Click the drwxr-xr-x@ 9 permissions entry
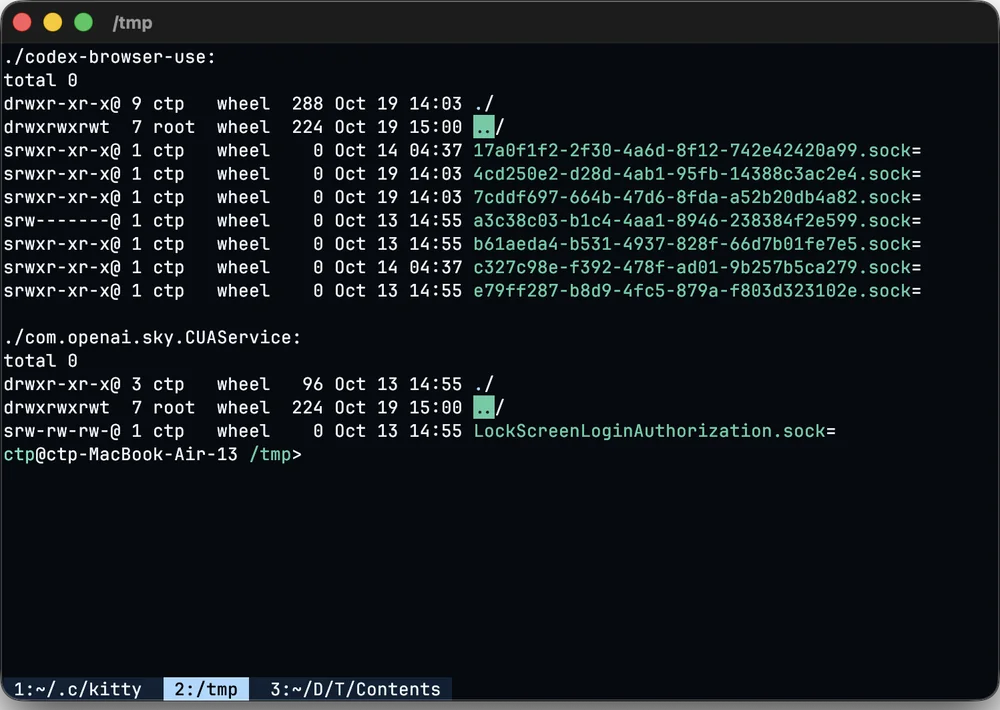The image size is (1000, 710). 73,104
